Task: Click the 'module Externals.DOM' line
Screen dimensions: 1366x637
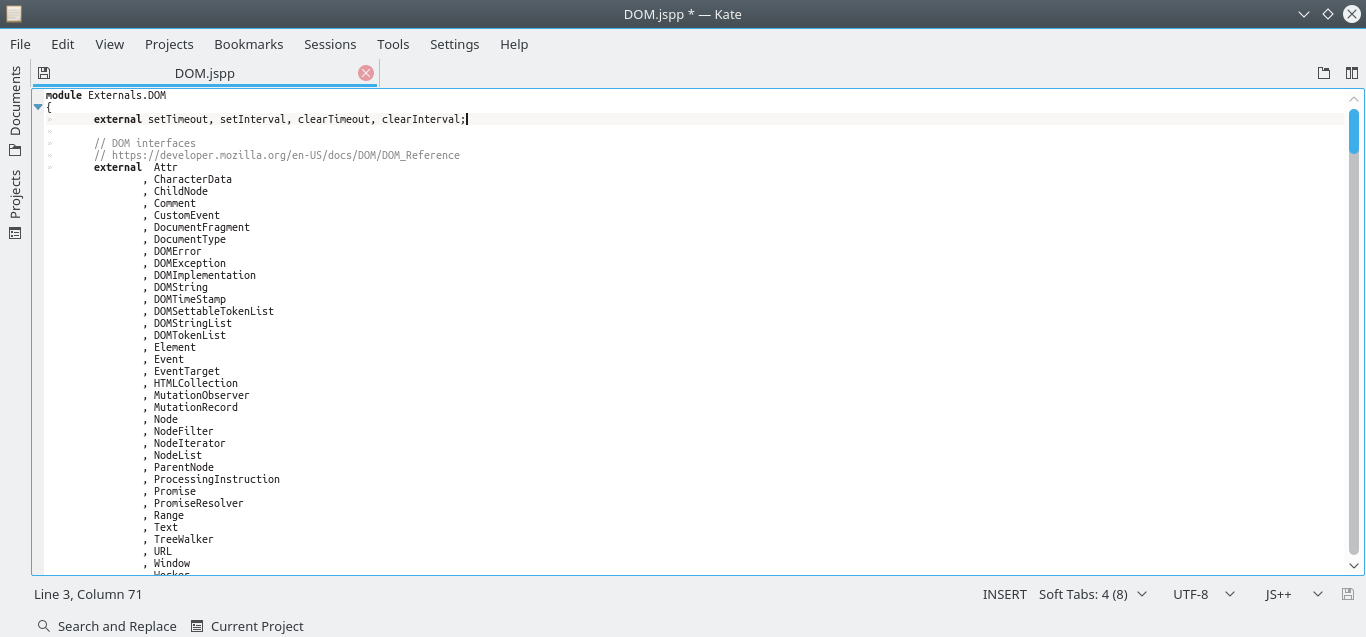Action: click(x=106, y=96)
